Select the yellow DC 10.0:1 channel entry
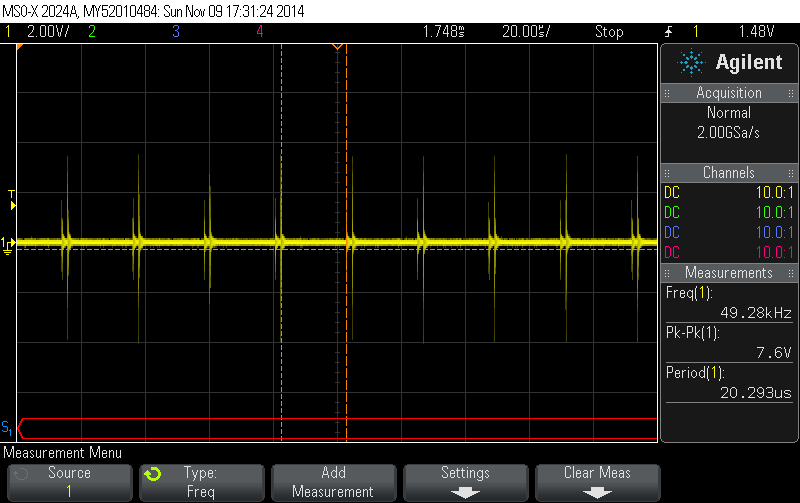Screen dimensions: 800x503 click(x=729, y=192)
